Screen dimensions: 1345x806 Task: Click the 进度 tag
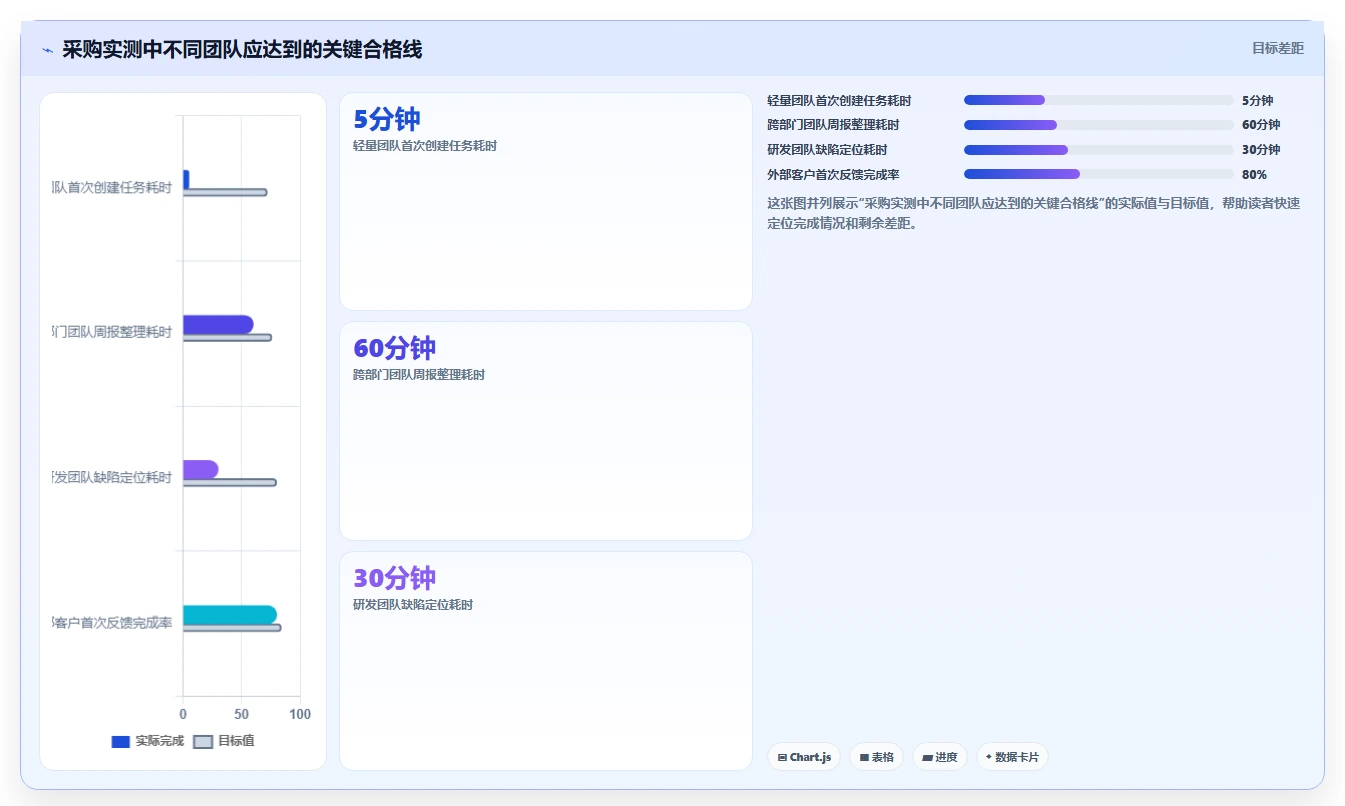point(940,757)
